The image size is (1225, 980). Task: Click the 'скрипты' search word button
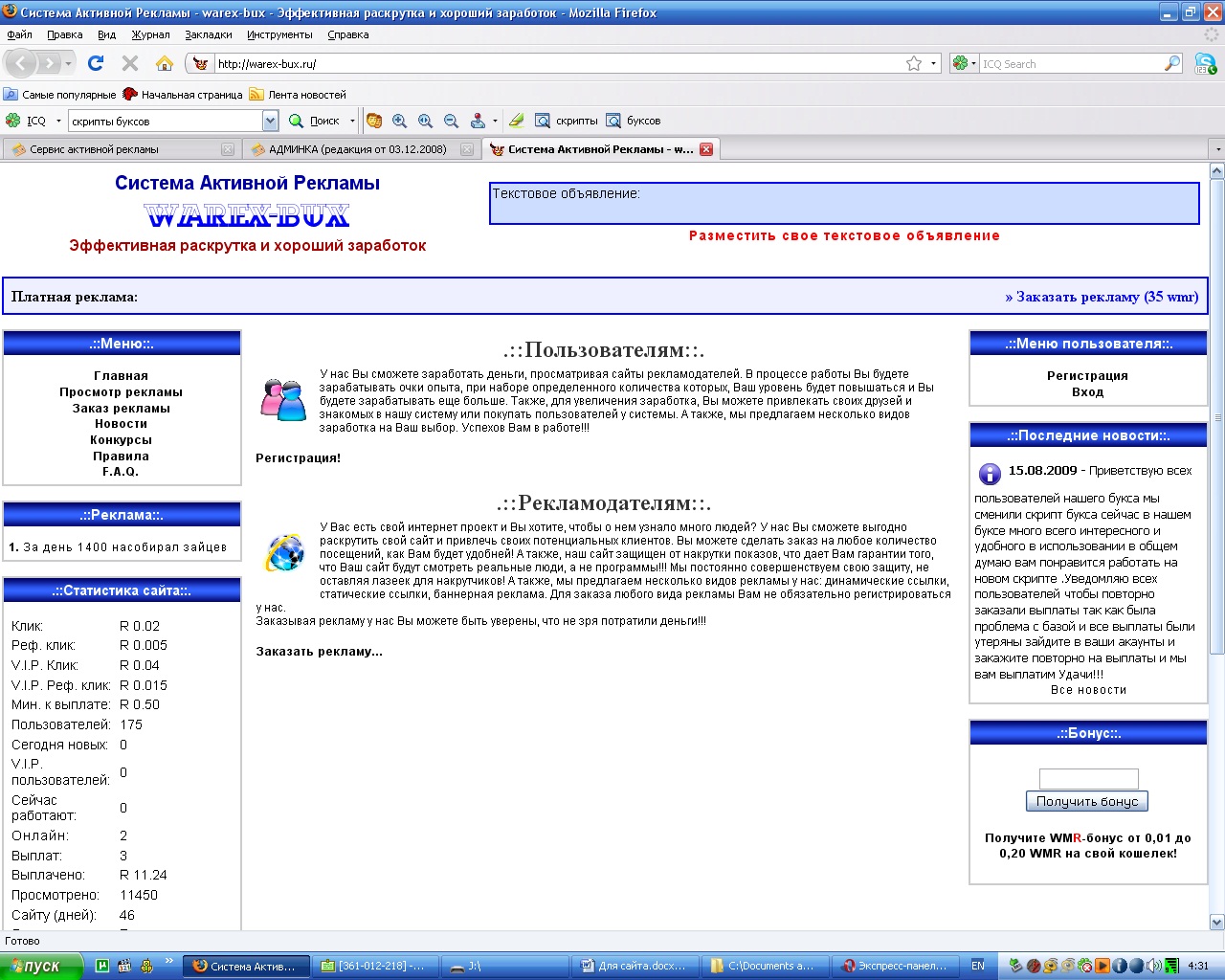[567, 121]
